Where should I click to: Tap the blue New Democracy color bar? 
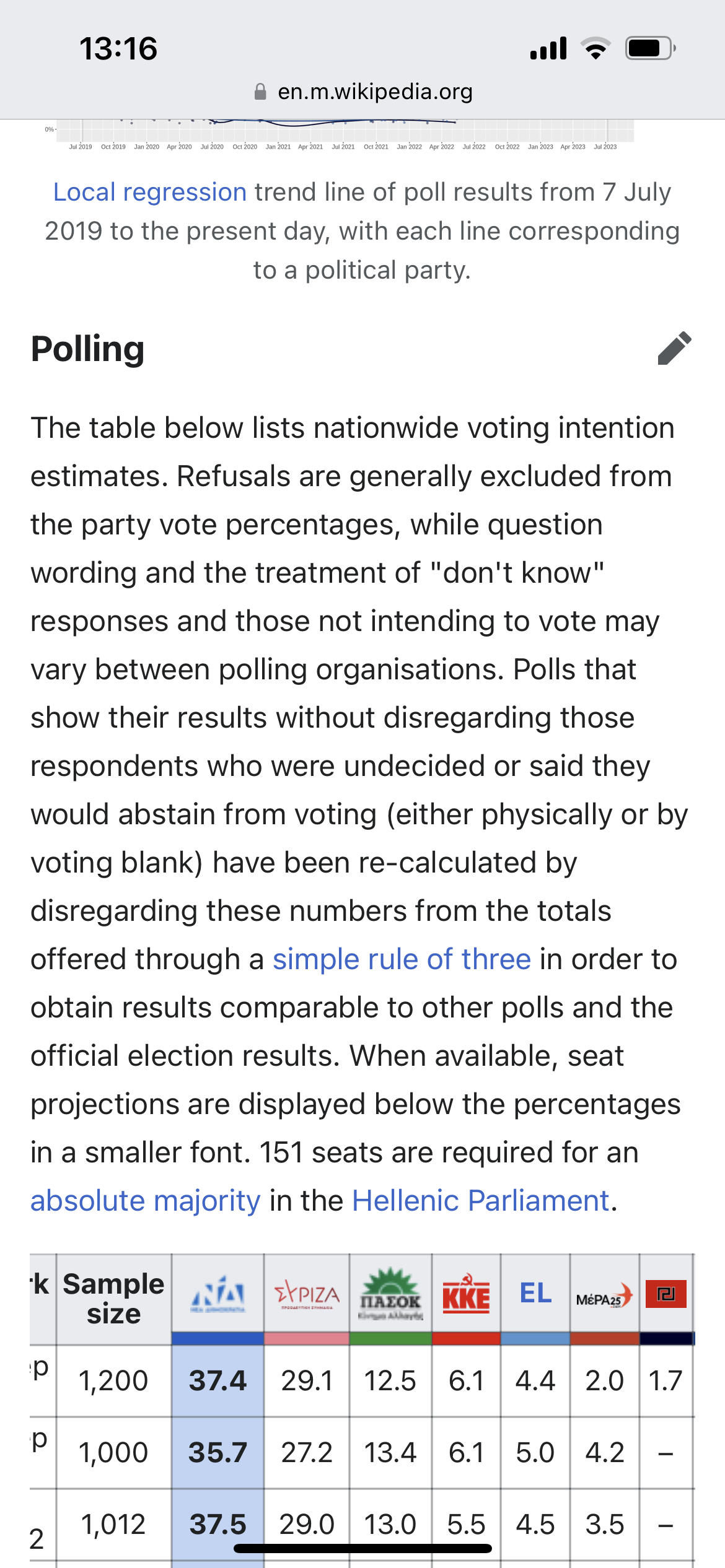tap(217, 1338)
